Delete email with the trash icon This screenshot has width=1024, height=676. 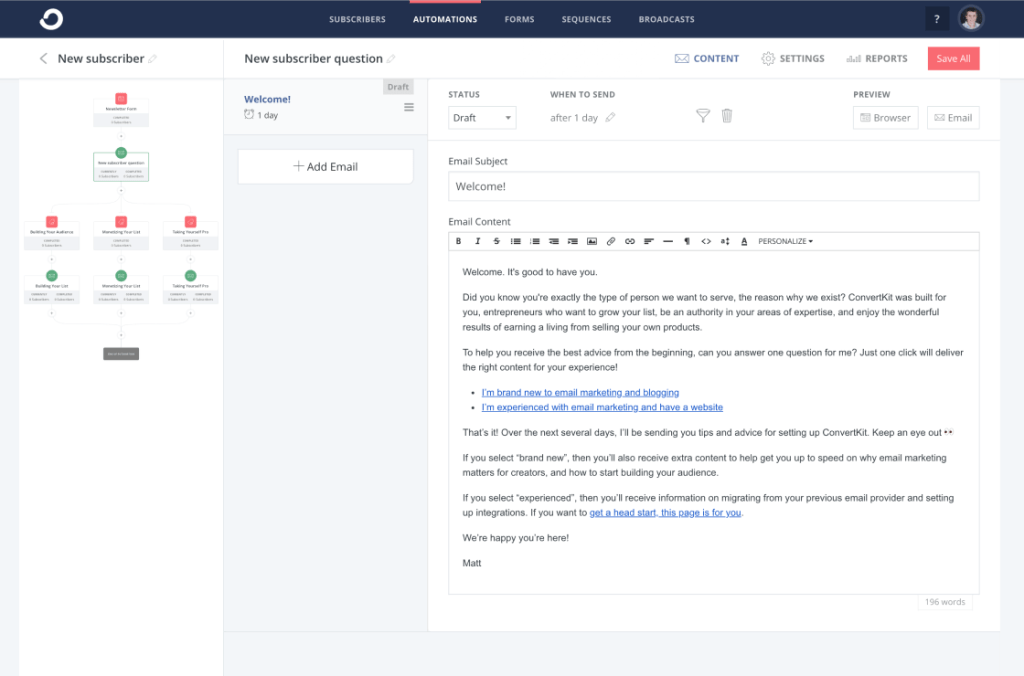[727, 116]
